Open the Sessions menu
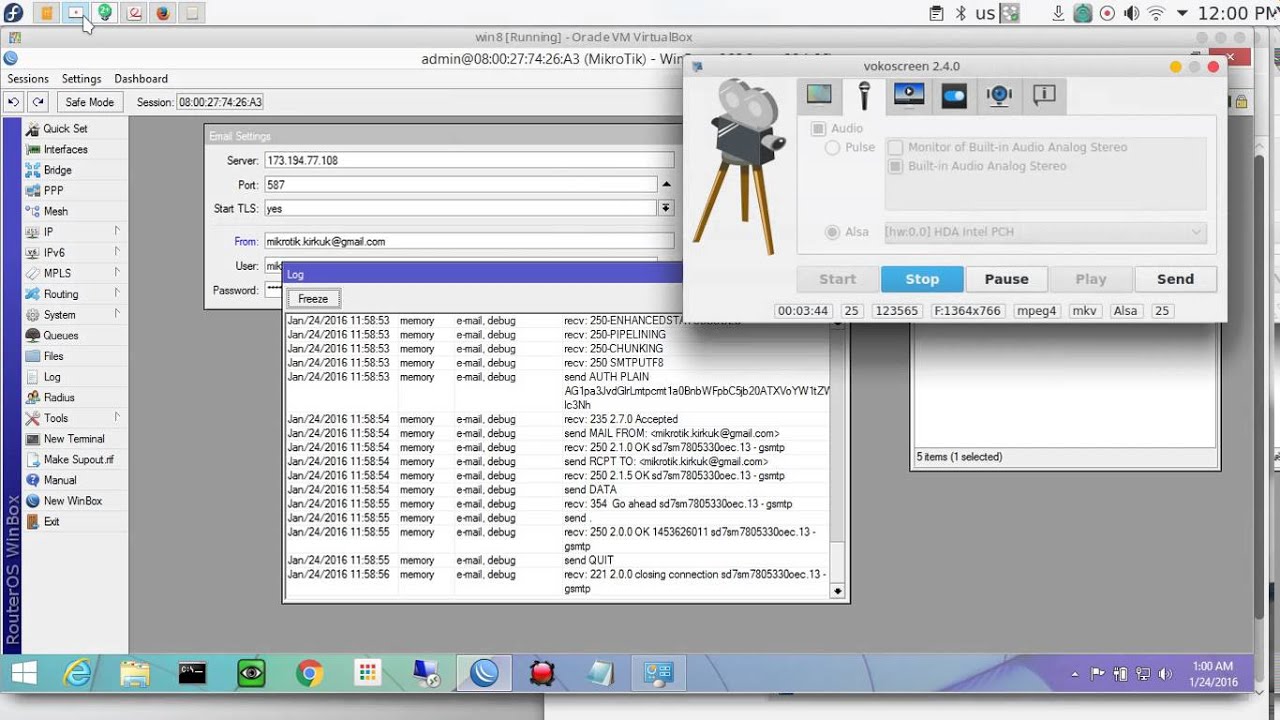1280x720 pixels. 28,79
